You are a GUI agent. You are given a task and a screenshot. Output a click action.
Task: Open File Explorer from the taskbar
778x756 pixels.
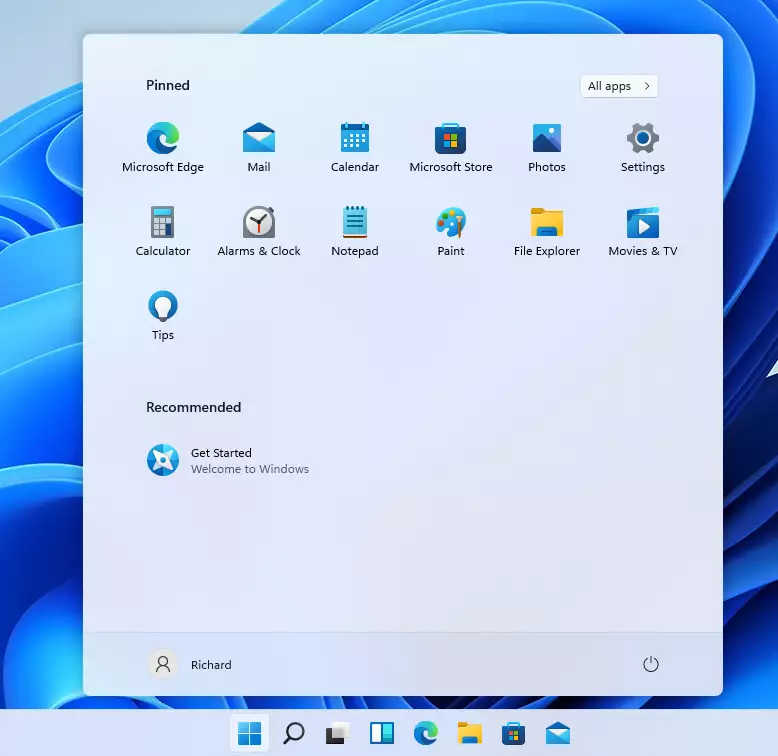470,733
